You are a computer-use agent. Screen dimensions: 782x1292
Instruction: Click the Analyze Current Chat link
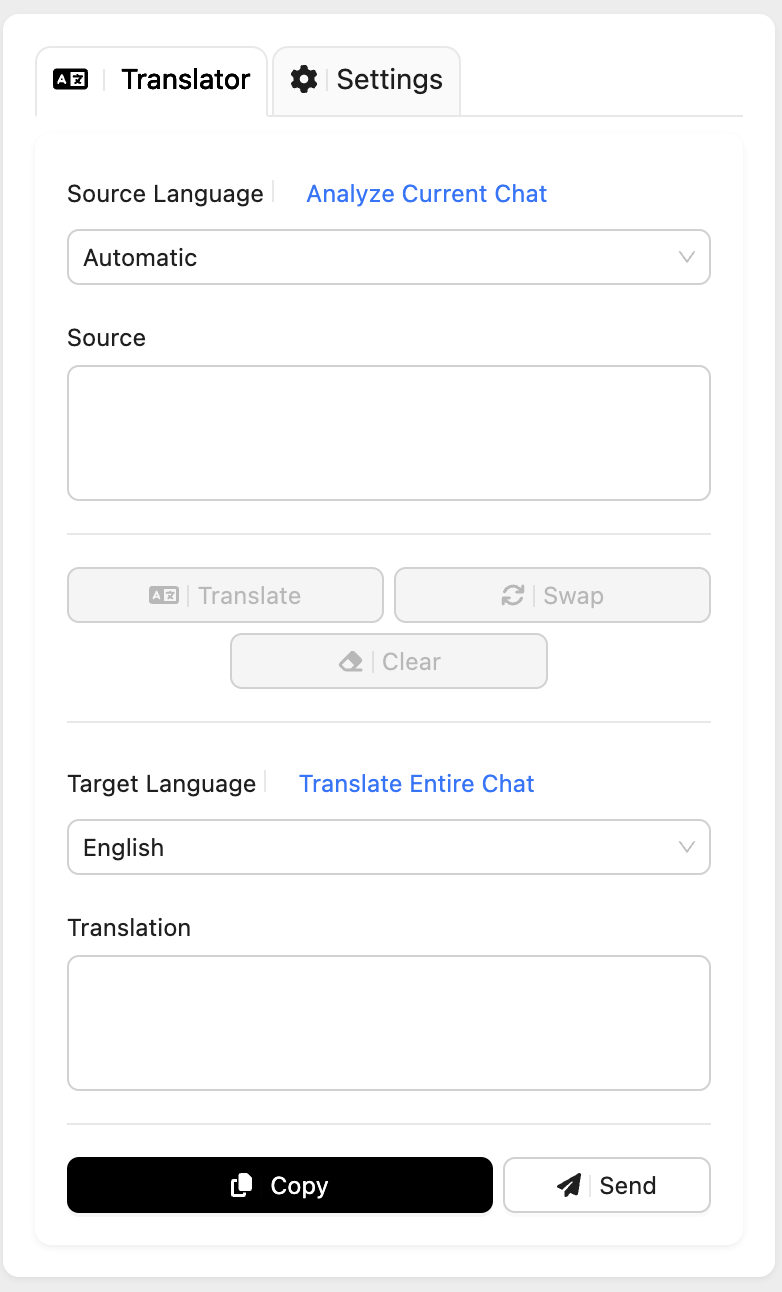click(427, 193)
